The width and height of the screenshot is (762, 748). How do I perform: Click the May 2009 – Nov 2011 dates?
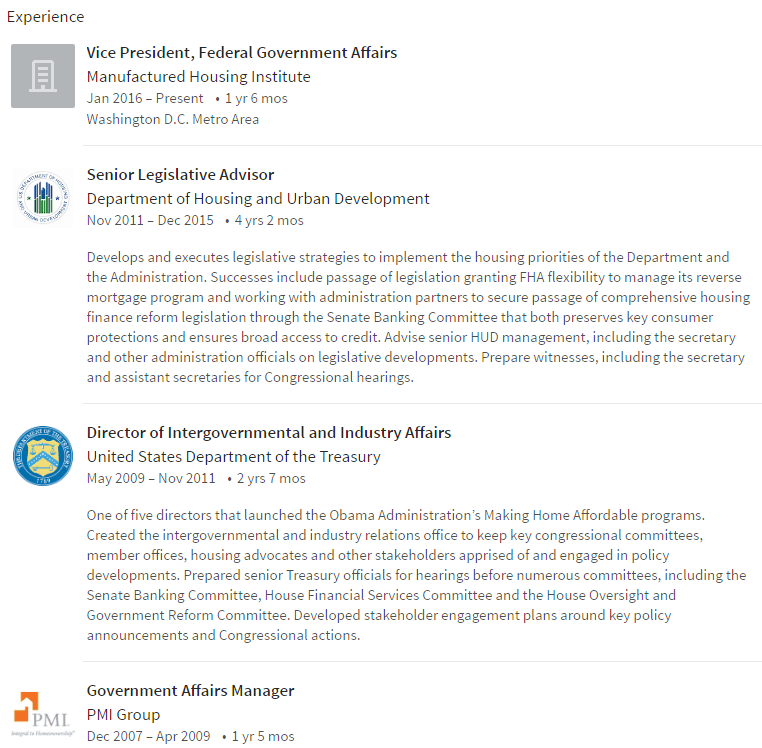pos(151,478)
